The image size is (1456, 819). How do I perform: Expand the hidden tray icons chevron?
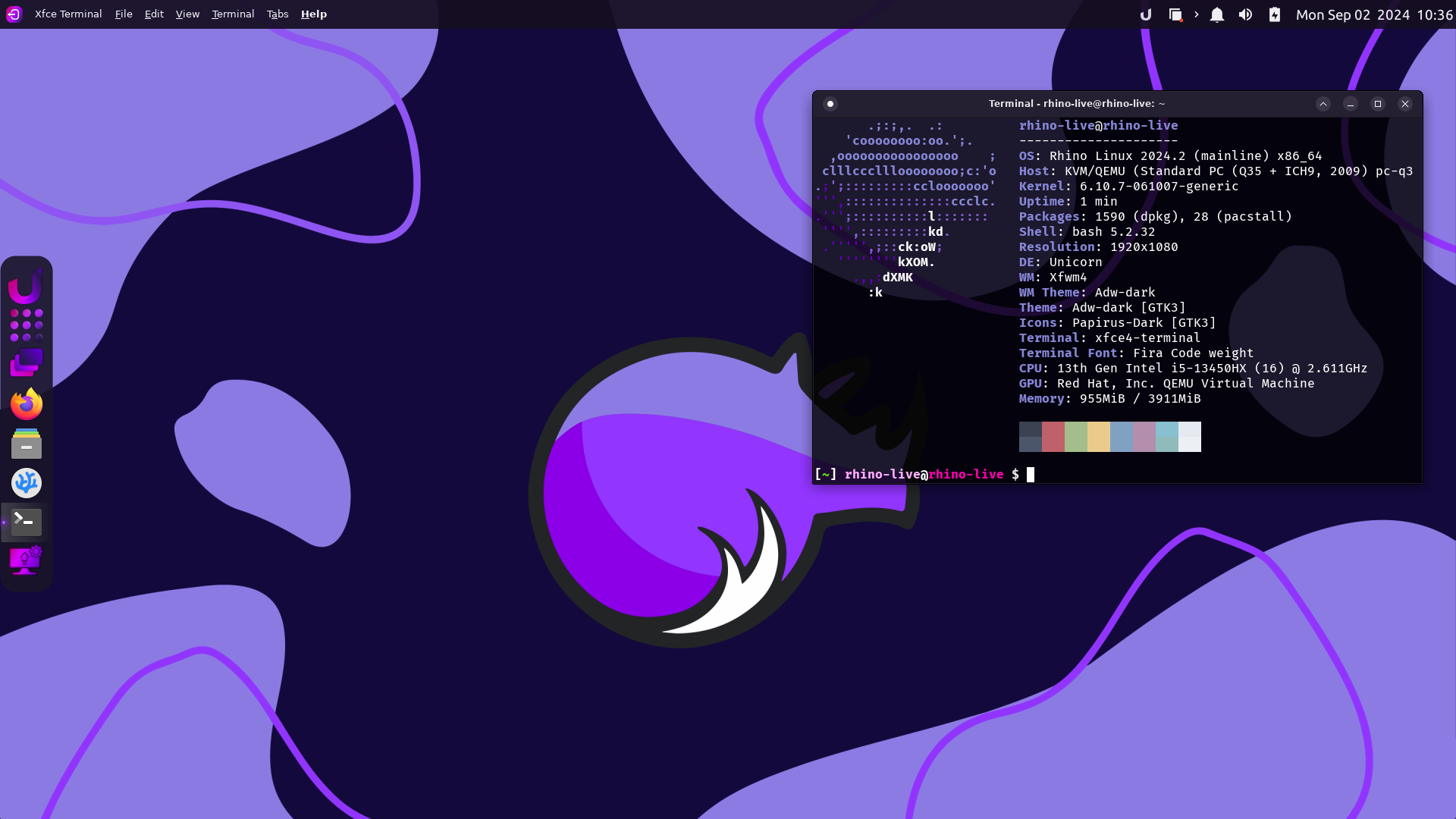[x=1197, y=14]
